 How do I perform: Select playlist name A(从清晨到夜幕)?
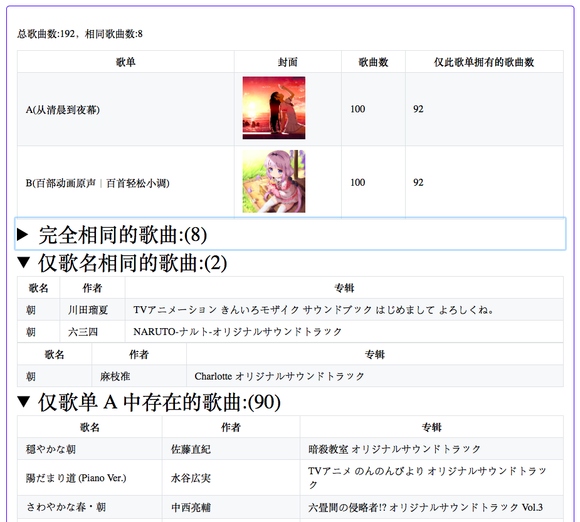tap(63, 110)
